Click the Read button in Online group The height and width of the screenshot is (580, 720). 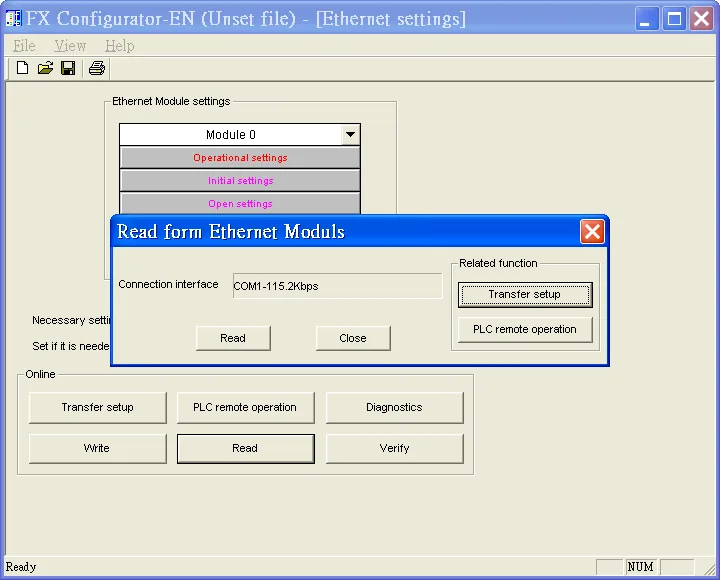point(245,448)
